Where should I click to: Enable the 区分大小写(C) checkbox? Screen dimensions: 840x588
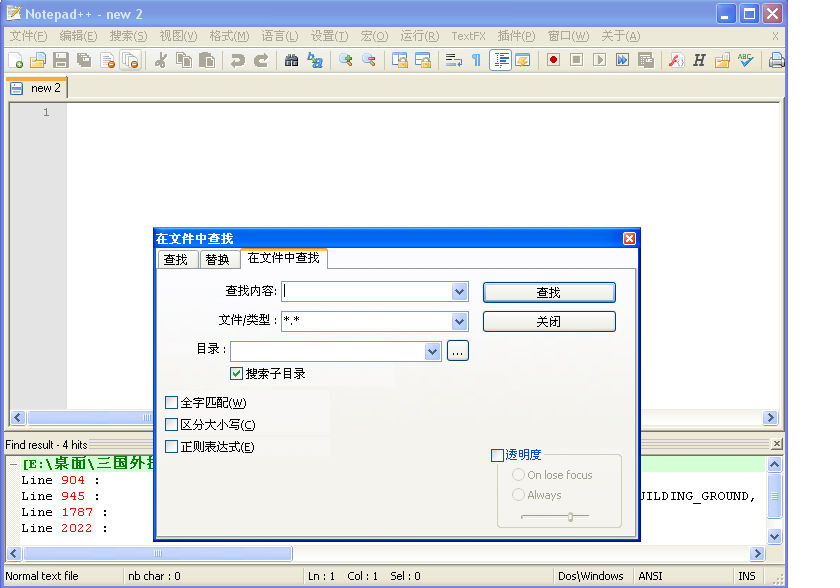[x=171, y=425]
